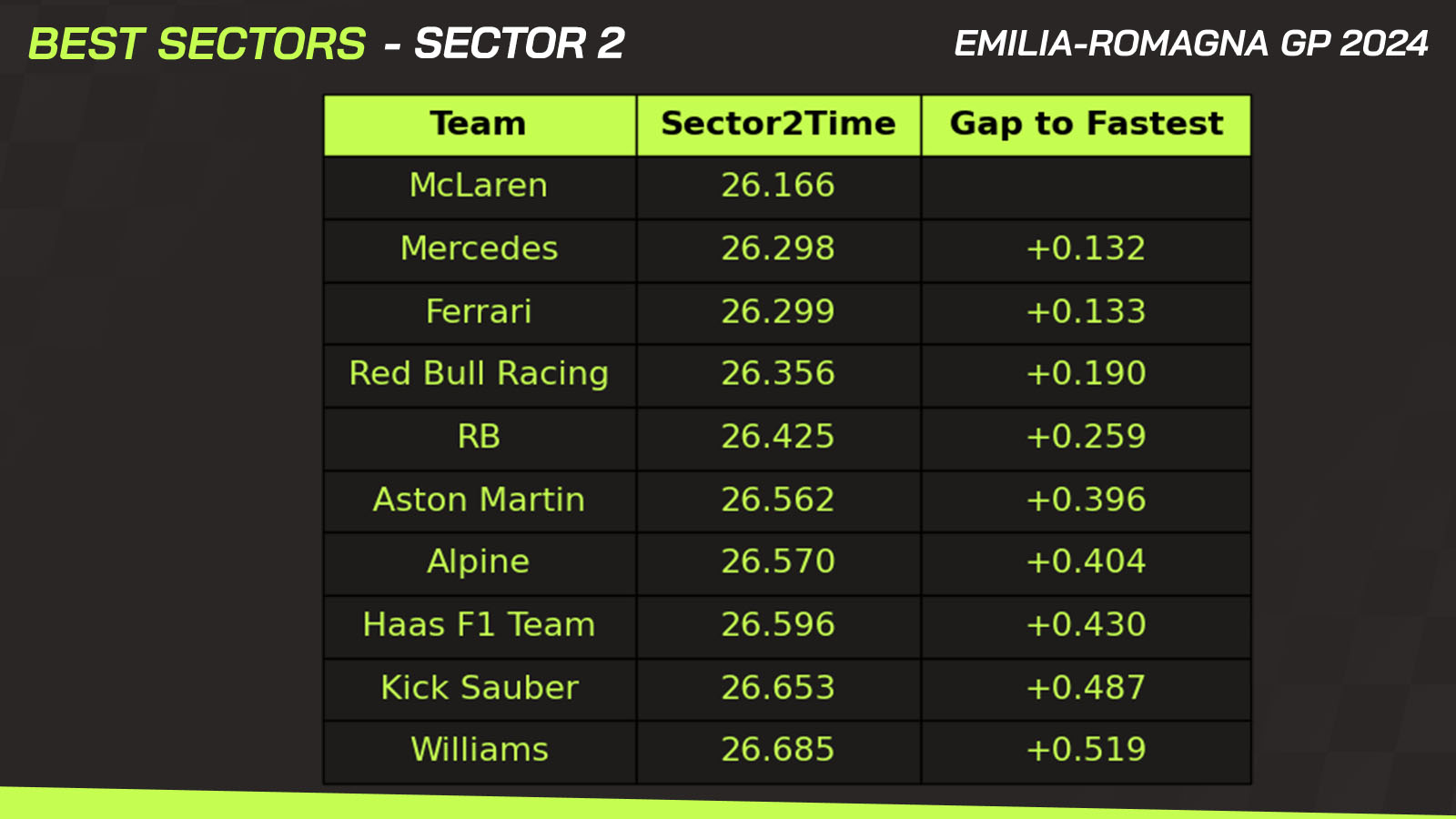This screenshot has width=1456, height=819.
Task: Select the McLaren team cell
Action: tap(480, 187)
